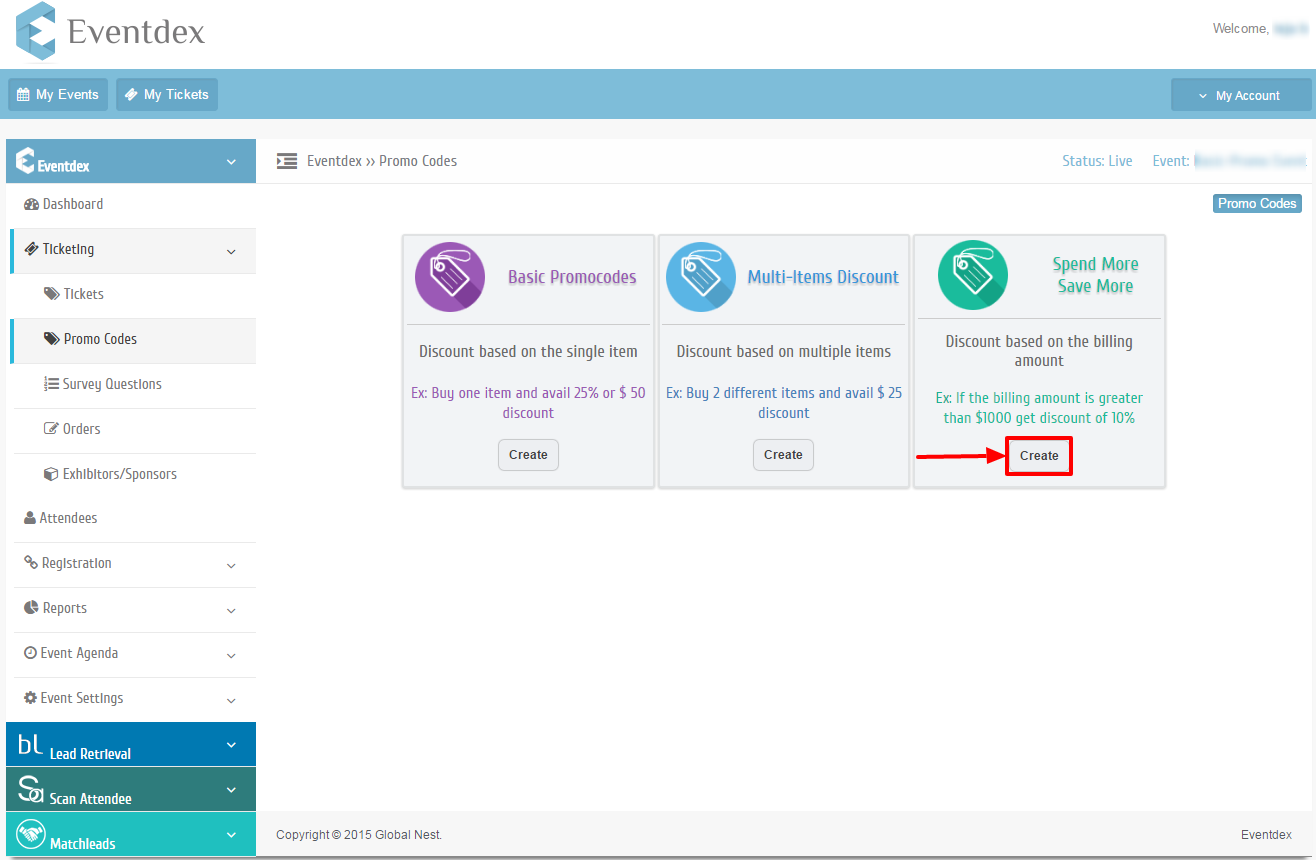Viewport: 1316px width, 860px height.
Task: Create a Spend More Save More discount
Action: click(x=1039, y=456)
